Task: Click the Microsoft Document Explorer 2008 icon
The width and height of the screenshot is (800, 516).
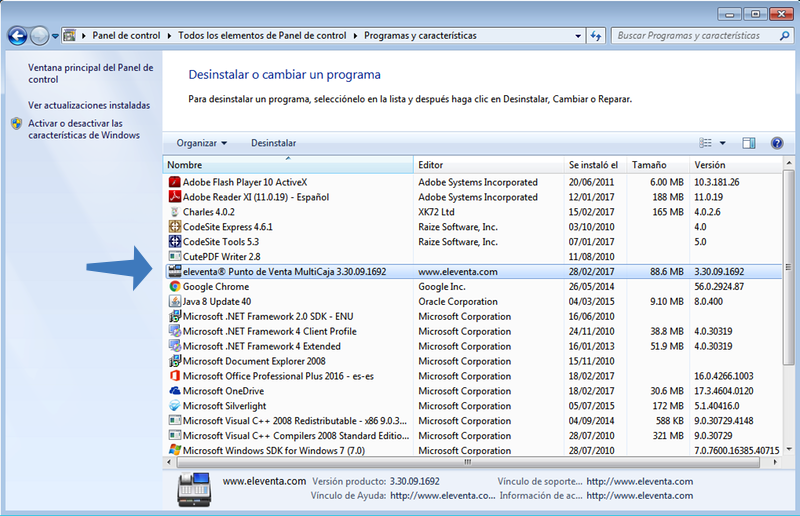Action: tap(174, 361)
